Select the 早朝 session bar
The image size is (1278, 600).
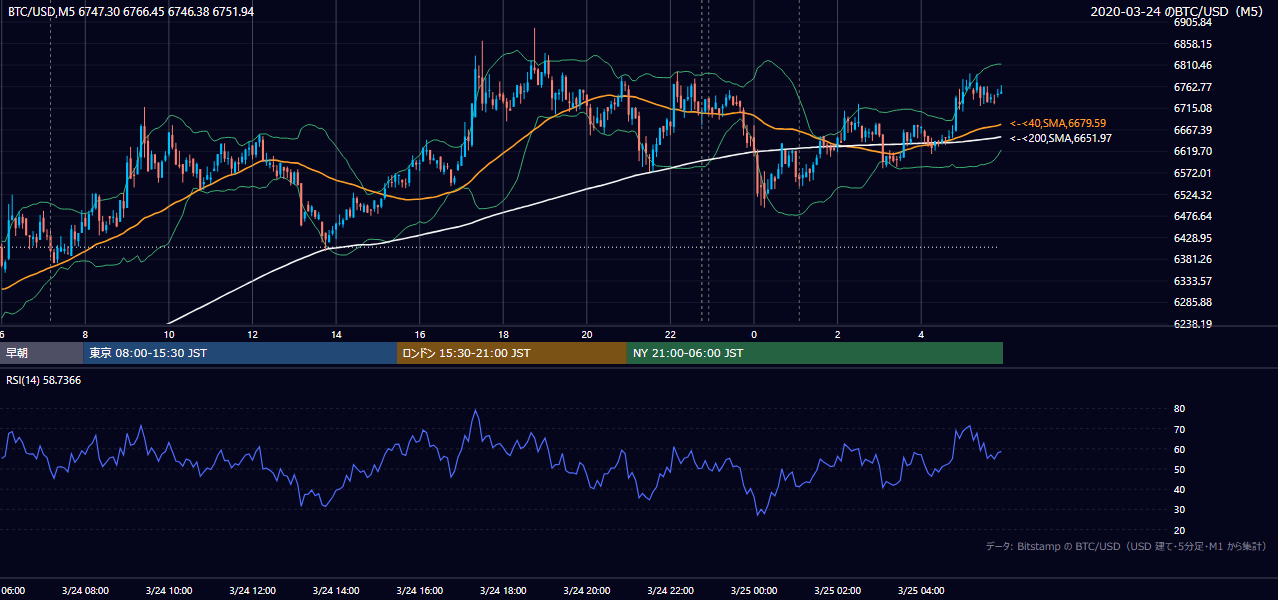click(41, 353)
